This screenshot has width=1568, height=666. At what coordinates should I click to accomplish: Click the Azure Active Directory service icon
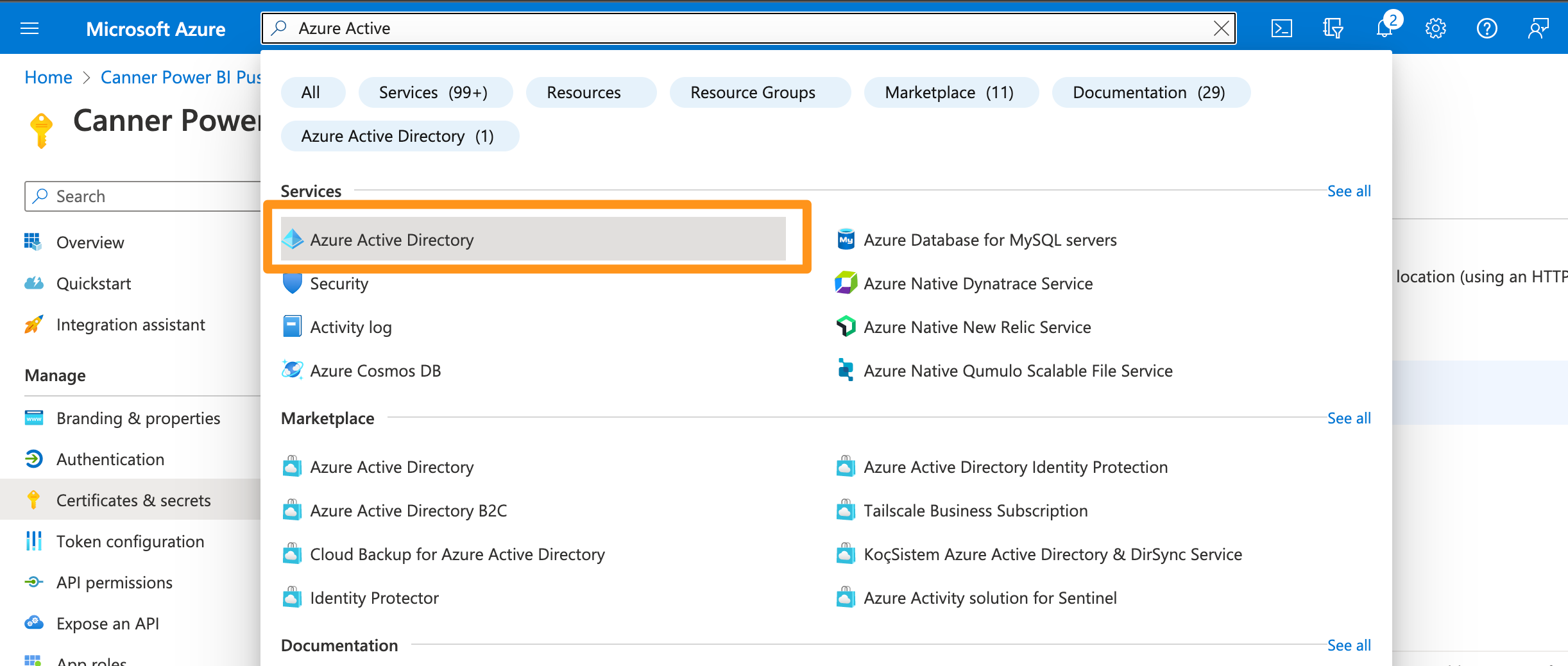[293, 239]
